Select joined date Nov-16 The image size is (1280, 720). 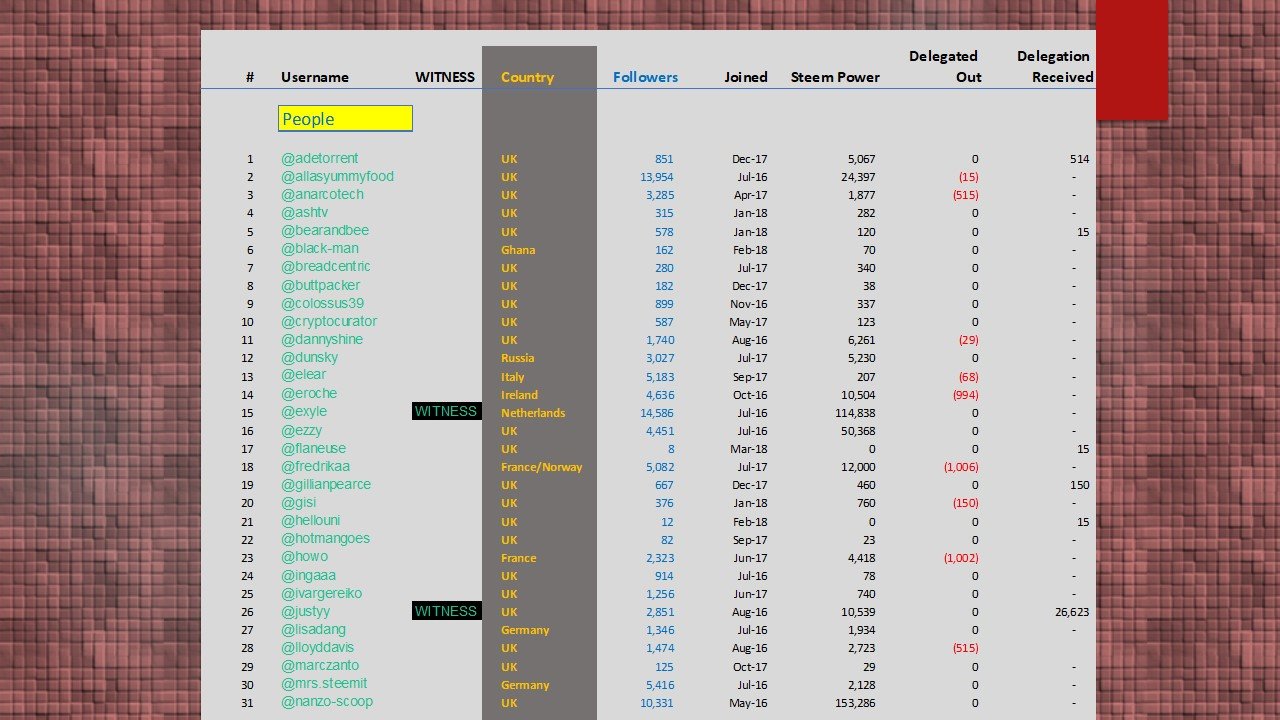tap(748, 304)
